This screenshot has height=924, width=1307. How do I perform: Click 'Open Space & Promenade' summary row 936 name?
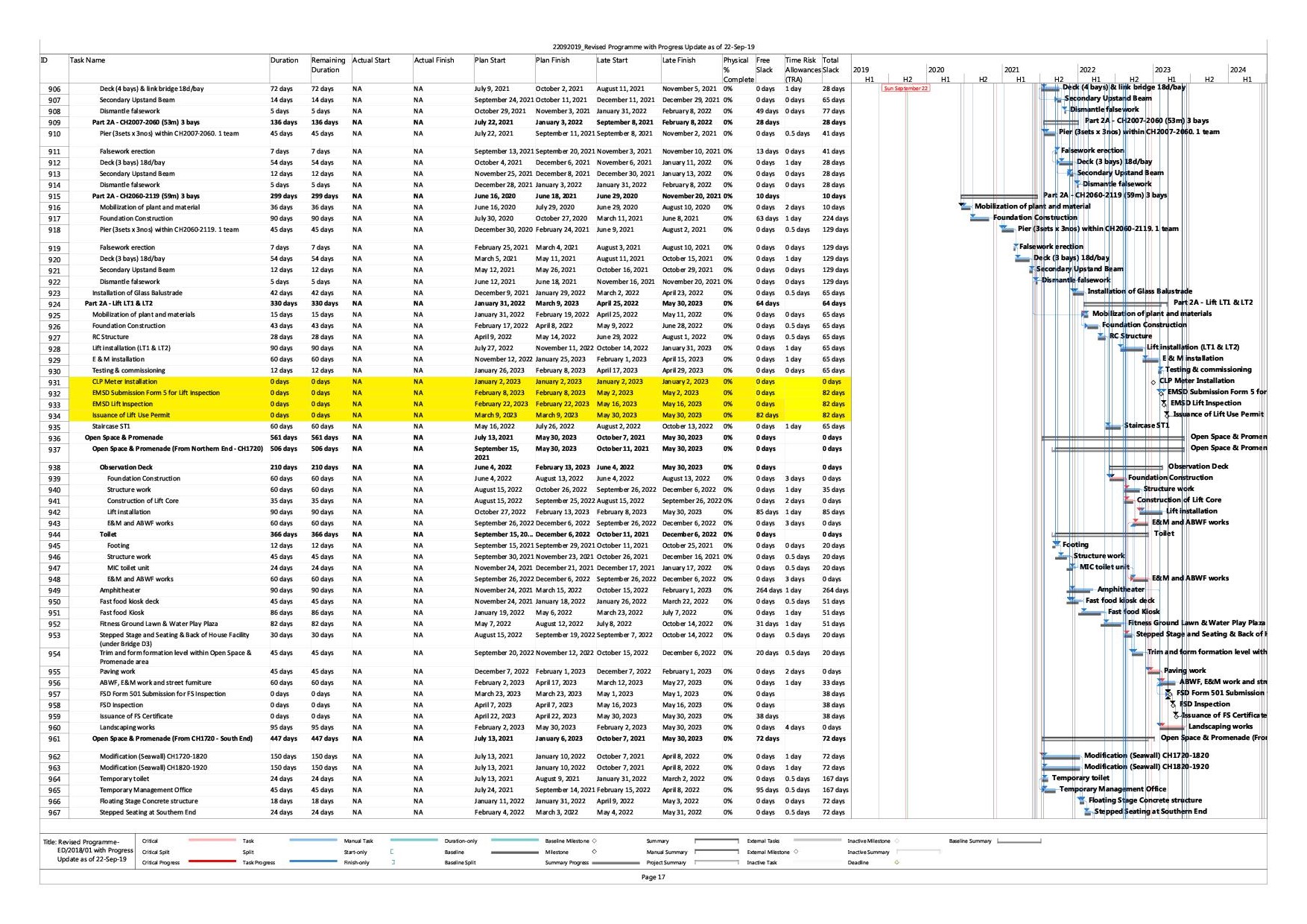point(124,438)
